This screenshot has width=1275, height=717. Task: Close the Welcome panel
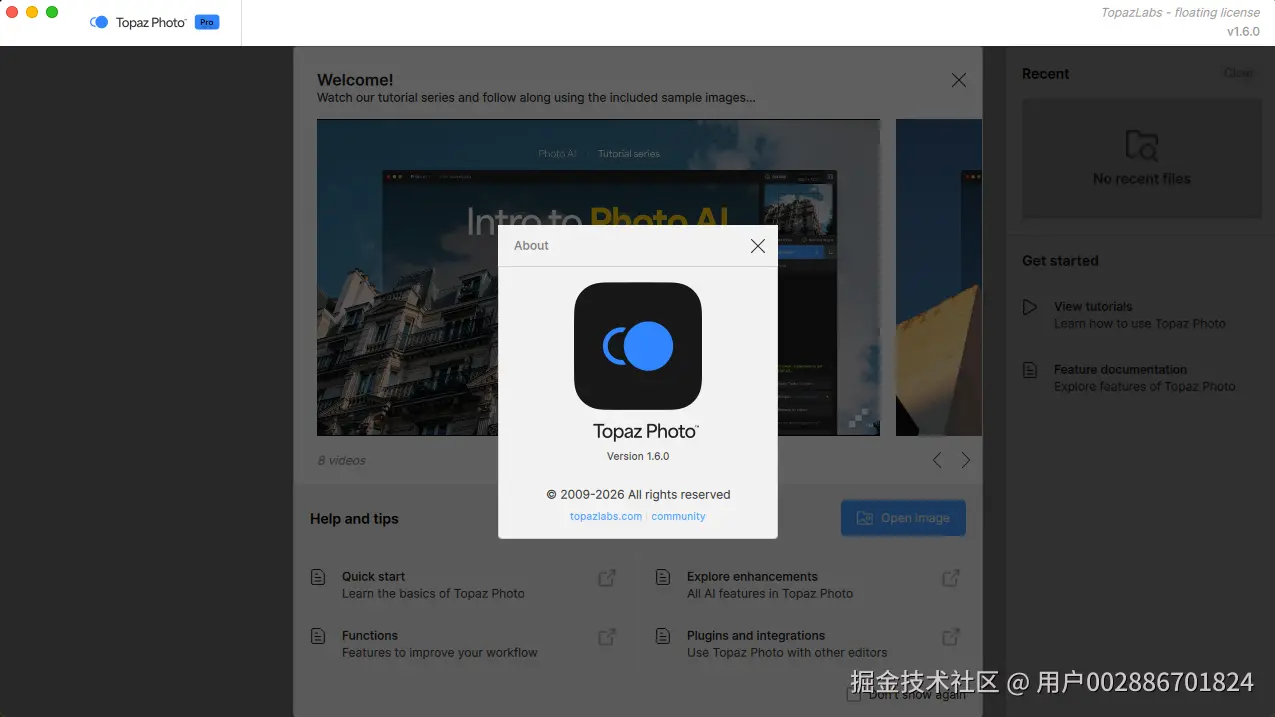(x=959, y=80)
